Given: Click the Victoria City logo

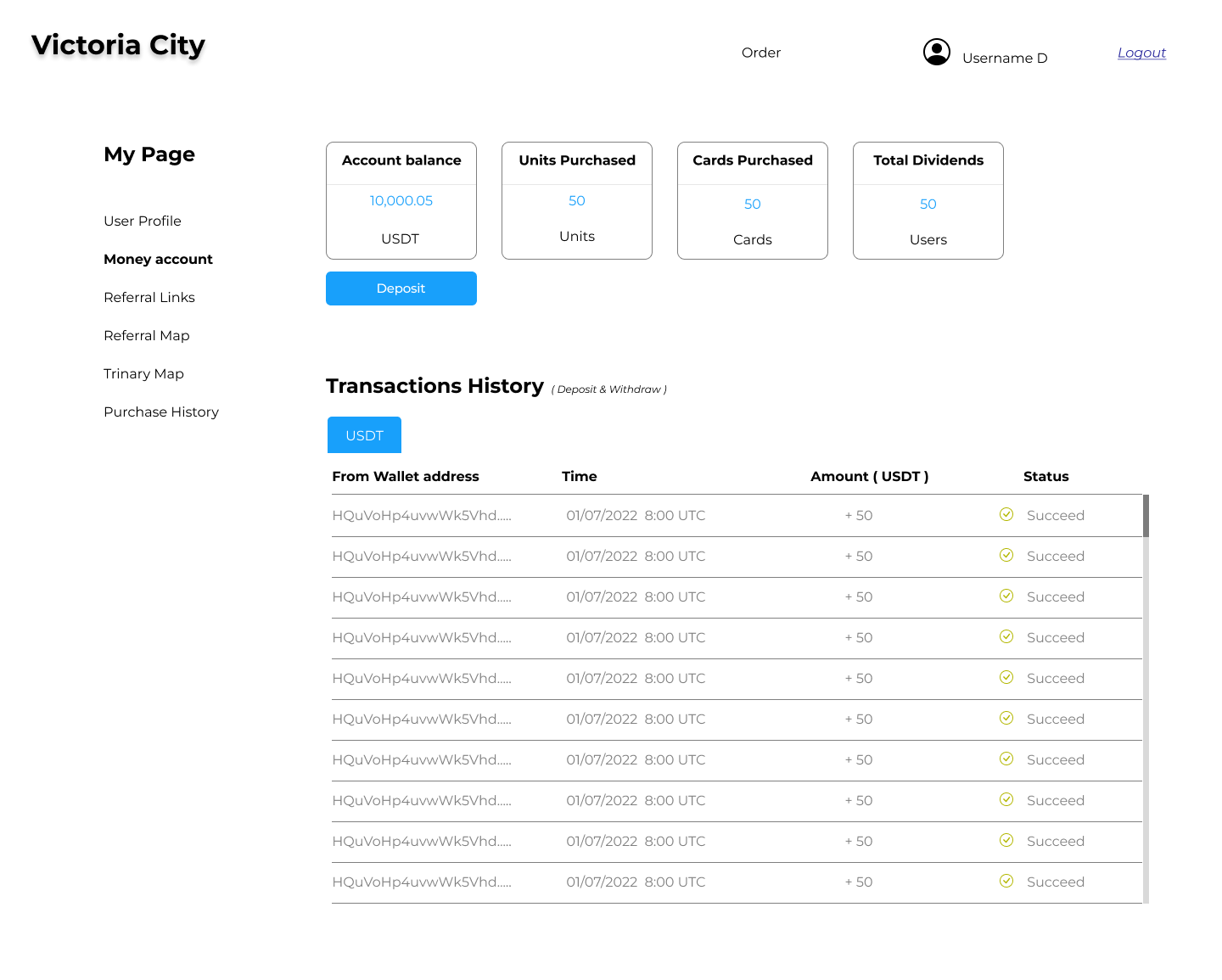Looking at the screenshot, I should point(118,45).
